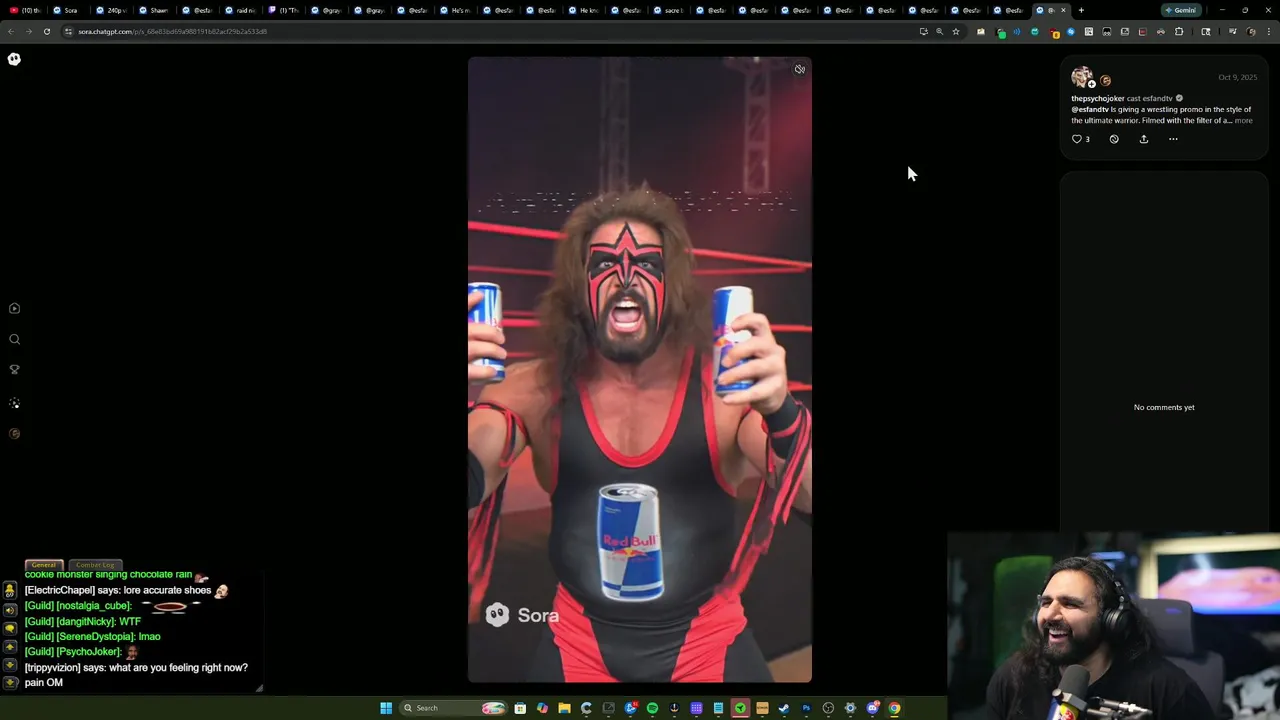Open the post's three-dot options menu
The width and height of the screenshot is (1280, 720).
coord(1173,139)
